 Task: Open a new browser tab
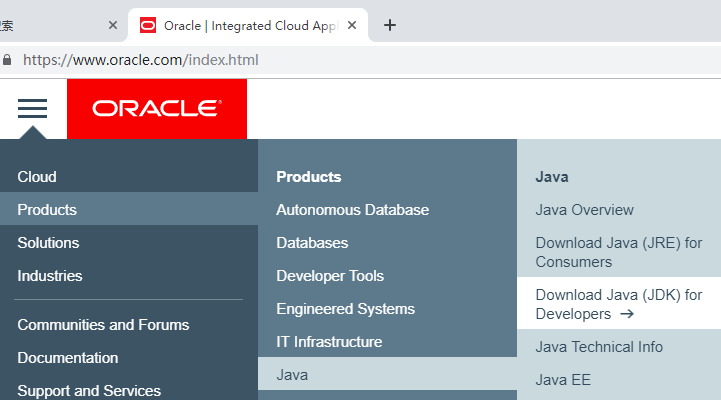pyautogui.click(x=390, y=25)
